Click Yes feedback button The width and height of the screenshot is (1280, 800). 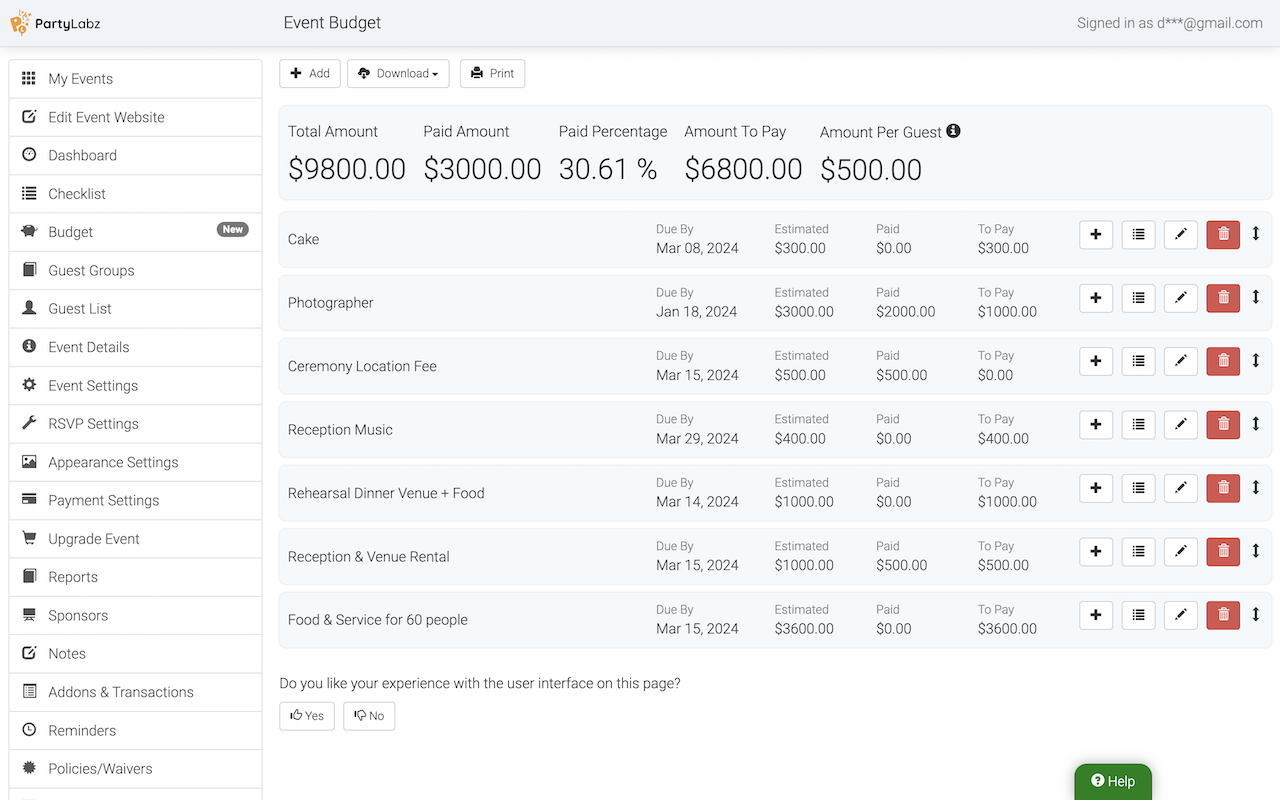[307, 716]
